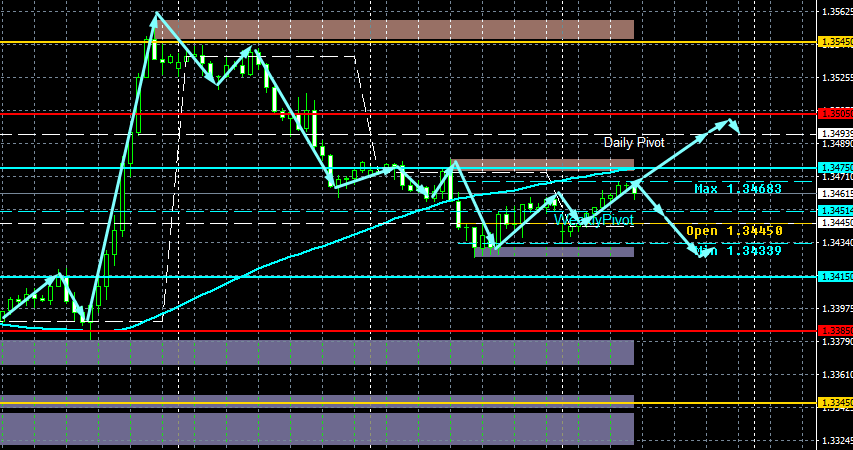Image resolution: width=853 pixels, height=450 pixels.
Task: Click the cyan 1.3415 price tag
Action: click(835, 277)
